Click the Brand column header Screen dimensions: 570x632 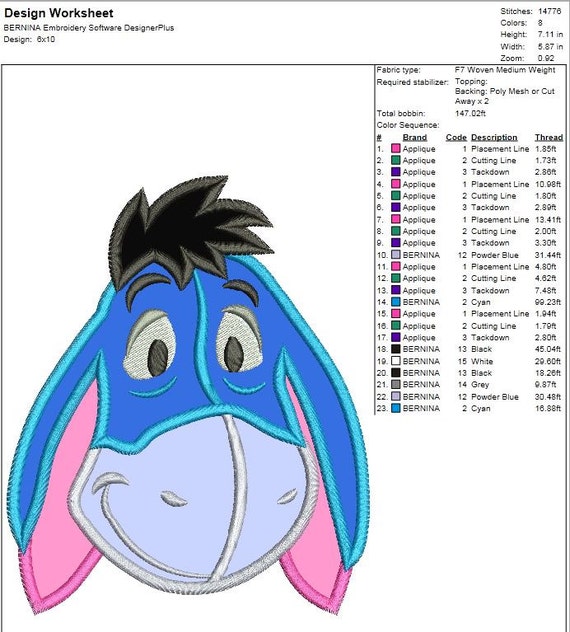pos(414,137)
